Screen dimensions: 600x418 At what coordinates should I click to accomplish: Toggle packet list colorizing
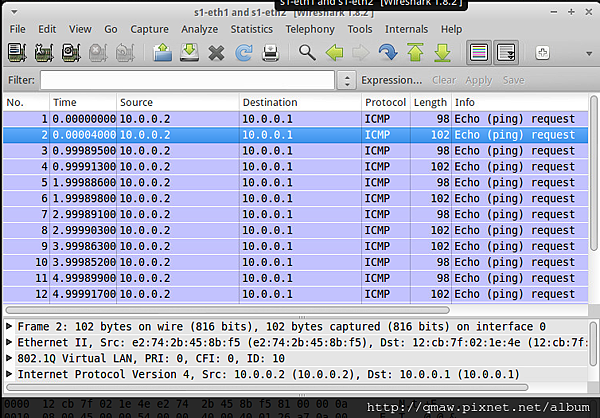point(479,53)
